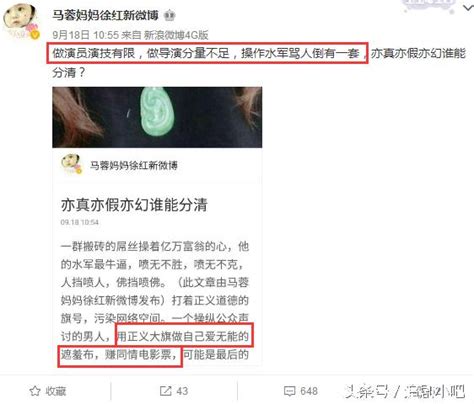Viewport: 474px width, 404px height.
Task: Click the 收藏 favorite button
Action: [x=48, y=391]
